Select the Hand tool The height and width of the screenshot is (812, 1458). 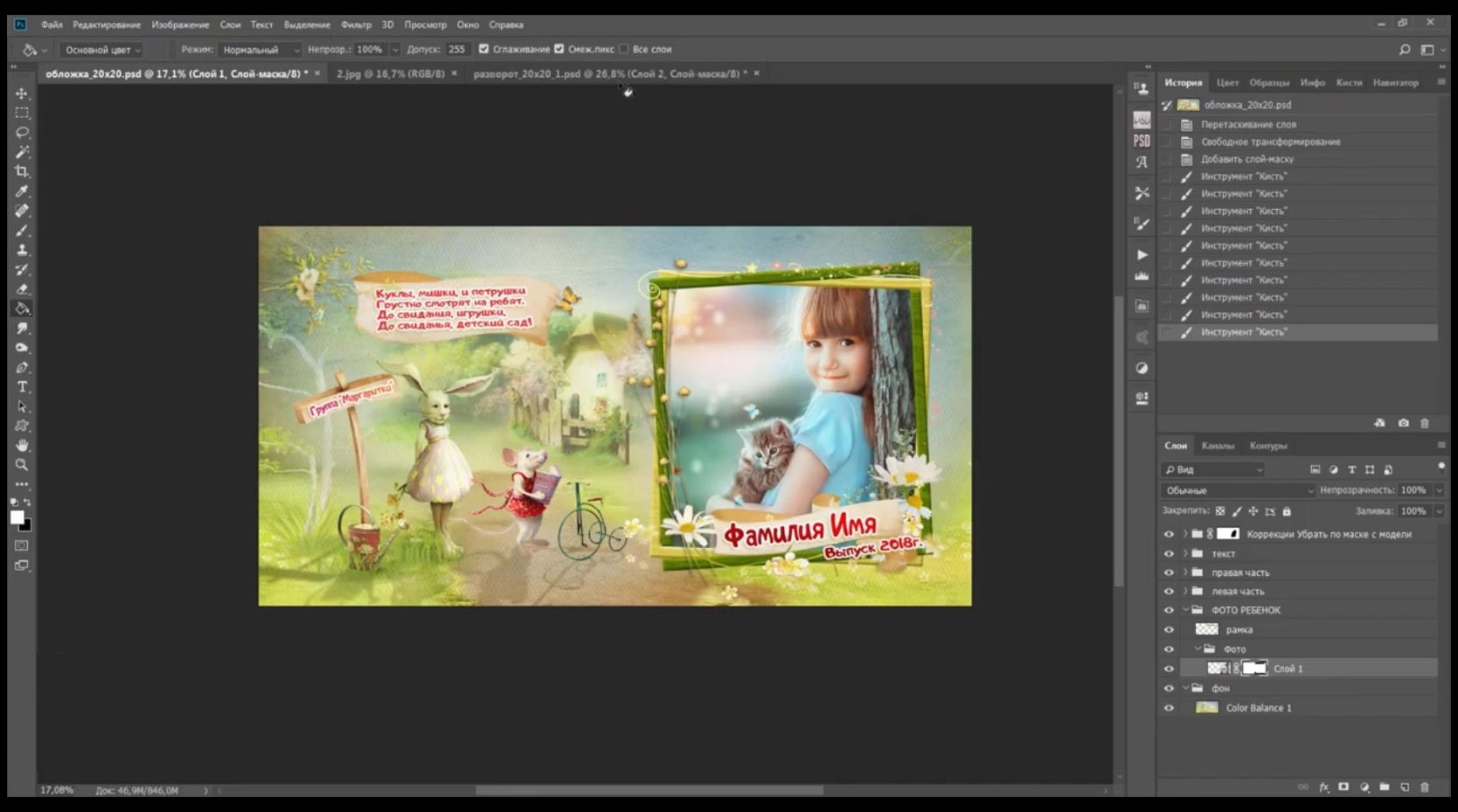(22, 446)
